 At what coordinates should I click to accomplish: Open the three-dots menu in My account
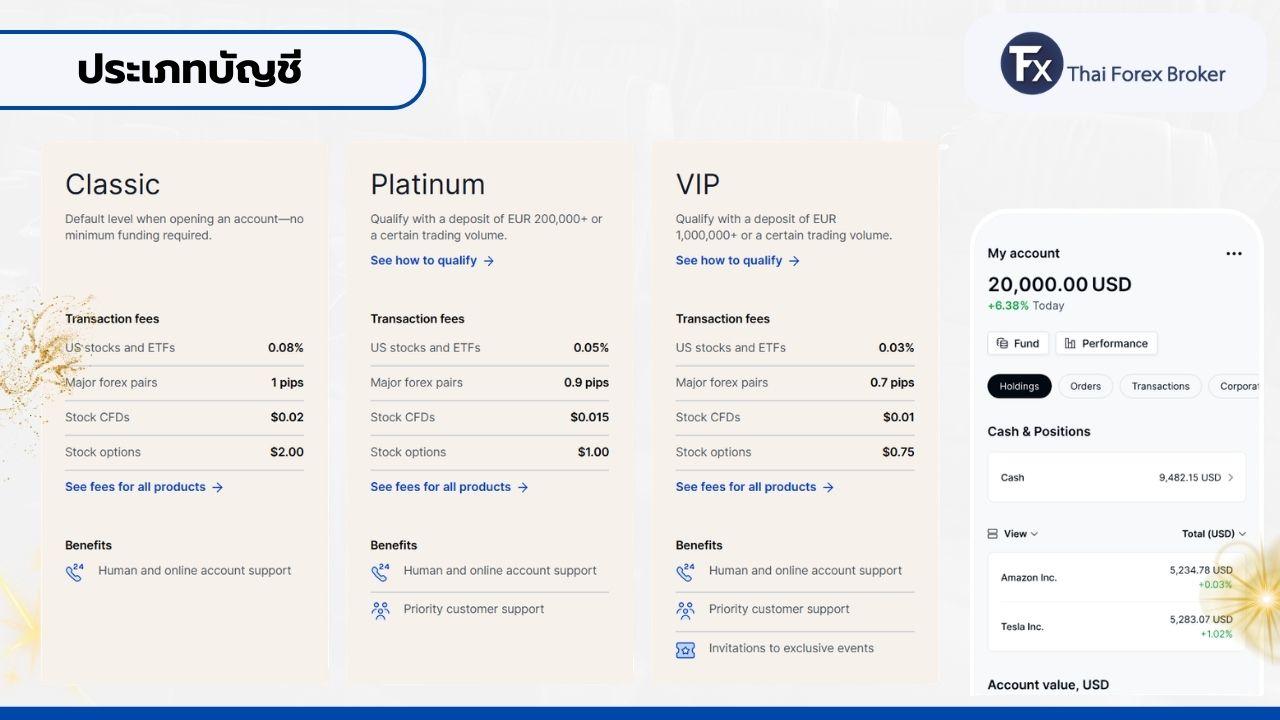point(1233,254)
